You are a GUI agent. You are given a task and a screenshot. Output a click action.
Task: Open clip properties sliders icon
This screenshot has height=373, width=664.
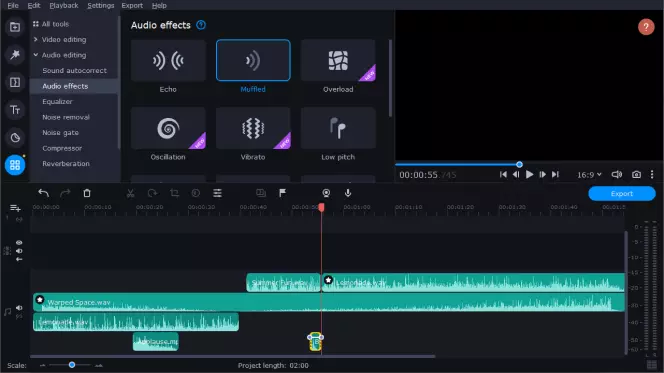[217, 193]
